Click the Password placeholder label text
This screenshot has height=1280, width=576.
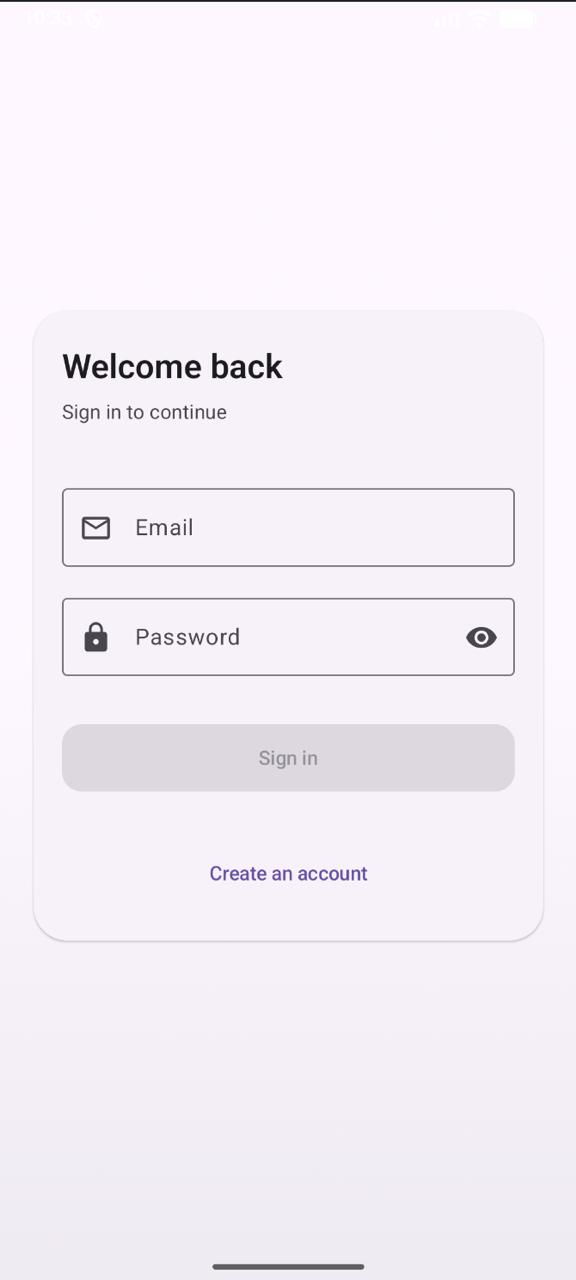pyautogui.click(x=188, y=637)
